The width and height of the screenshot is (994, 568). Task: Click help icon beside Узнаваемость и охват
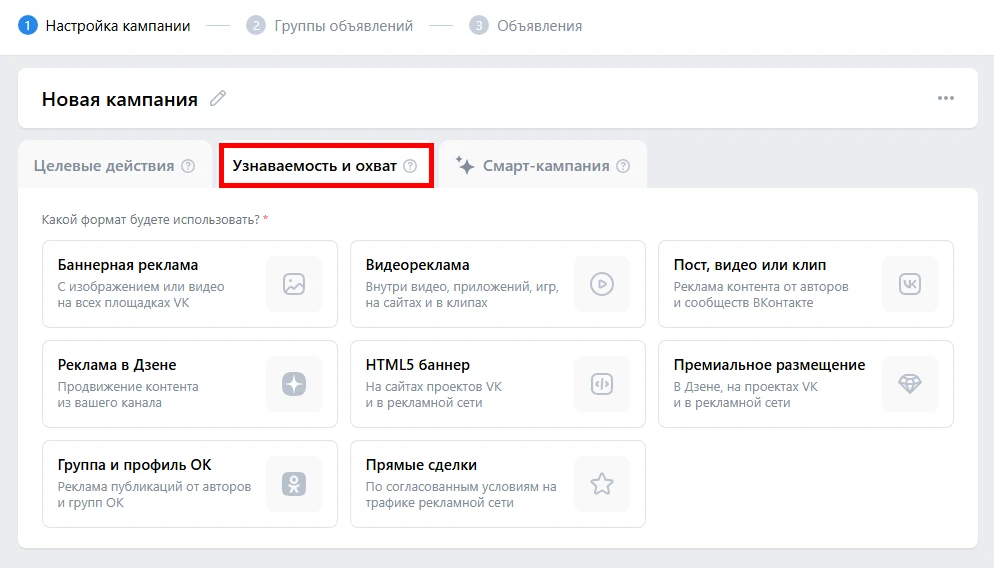pos(410,166)
